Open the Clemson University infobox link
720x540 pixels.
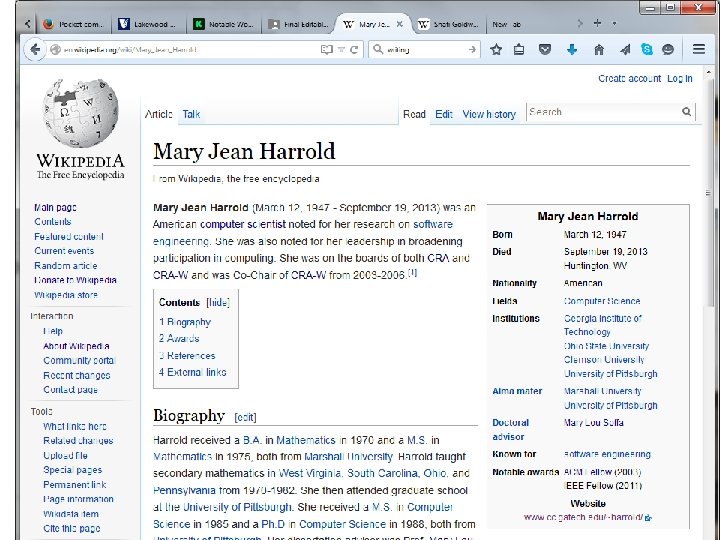604,360
